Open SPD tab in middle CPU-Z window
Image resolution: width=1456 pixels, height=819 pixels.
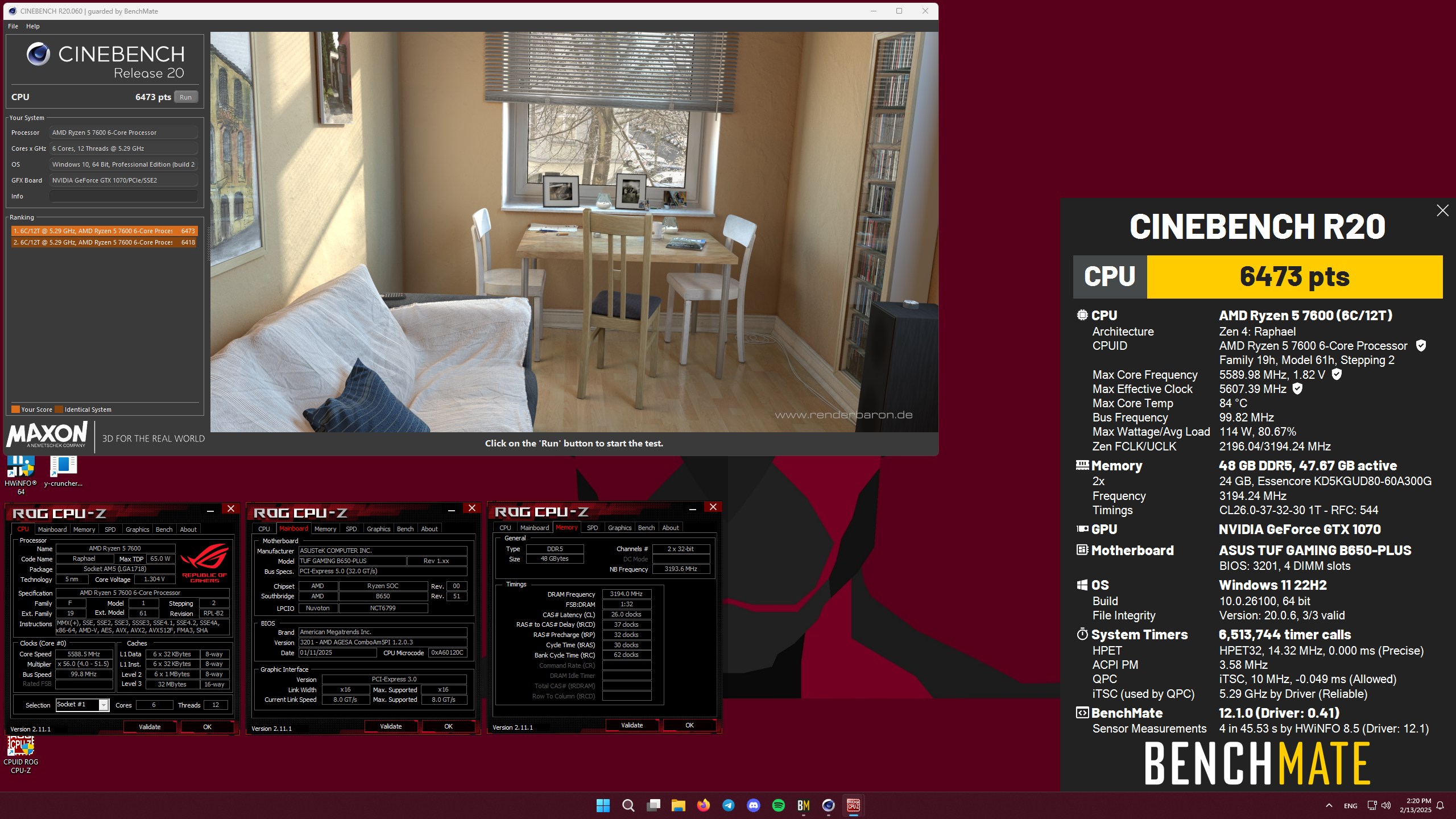pyautogui.click(x=351, y=529)
